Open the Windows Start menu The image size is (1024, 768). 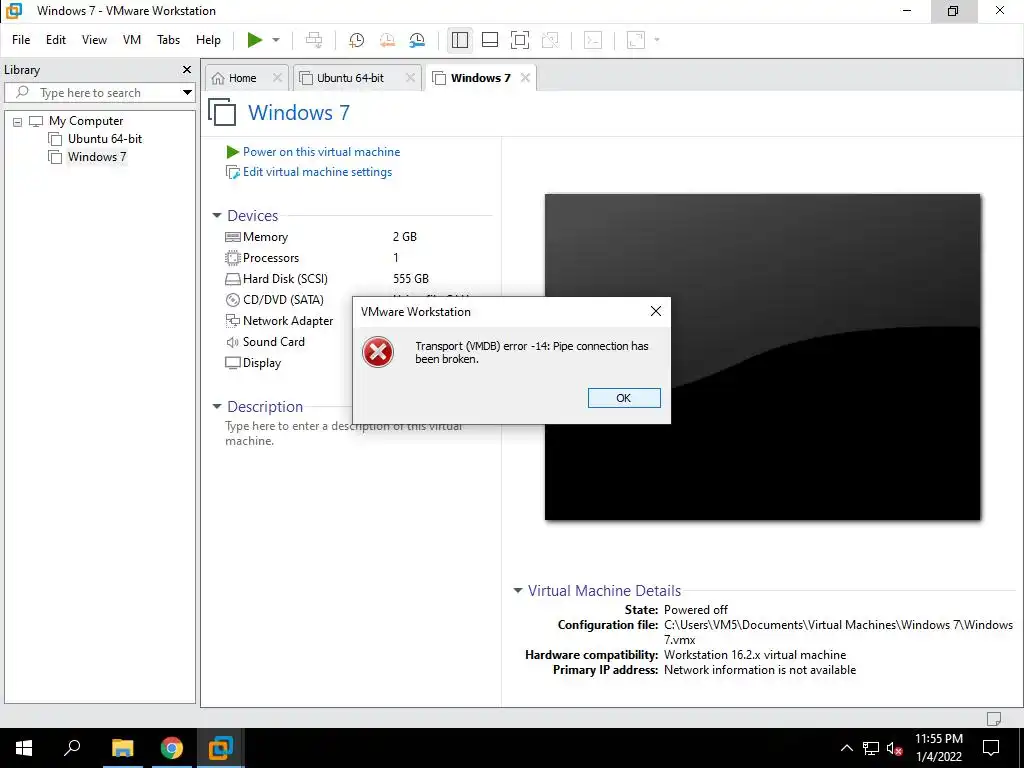click(24, 748)
